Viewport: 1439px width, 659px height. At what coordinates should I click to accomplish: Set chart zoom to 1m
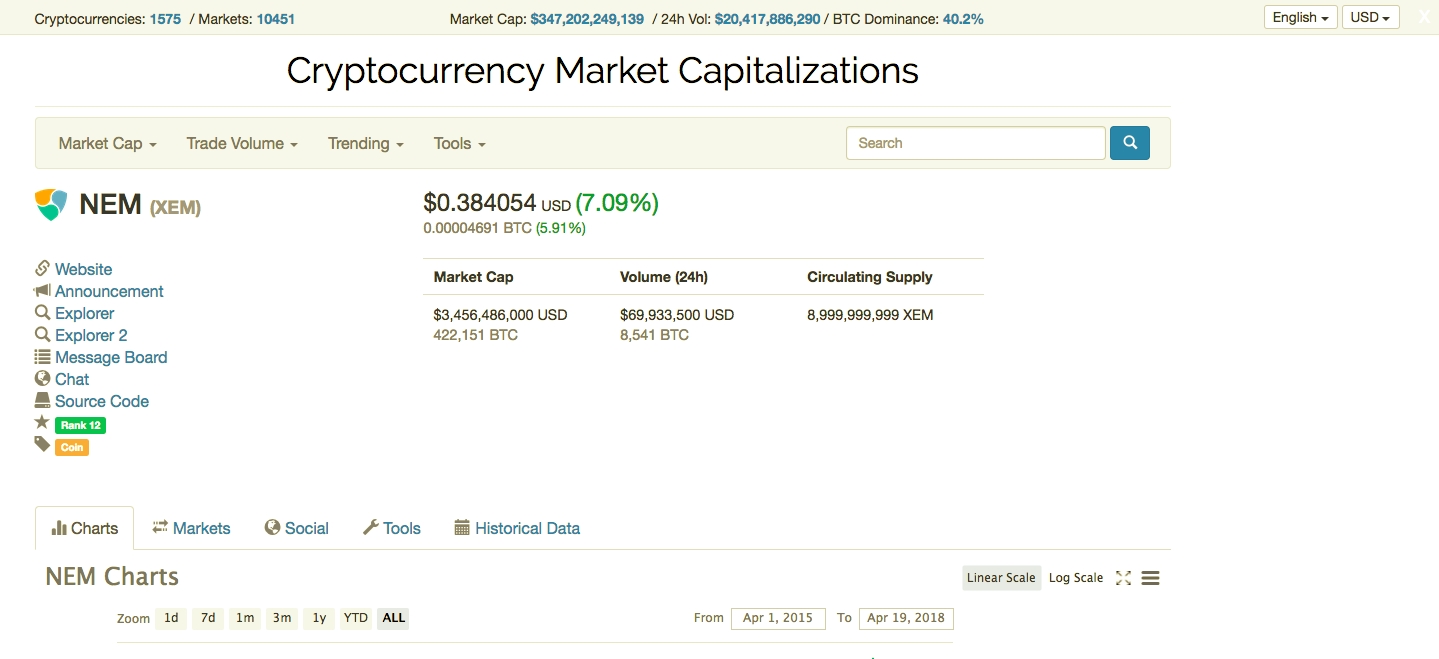tap(245, 618)
